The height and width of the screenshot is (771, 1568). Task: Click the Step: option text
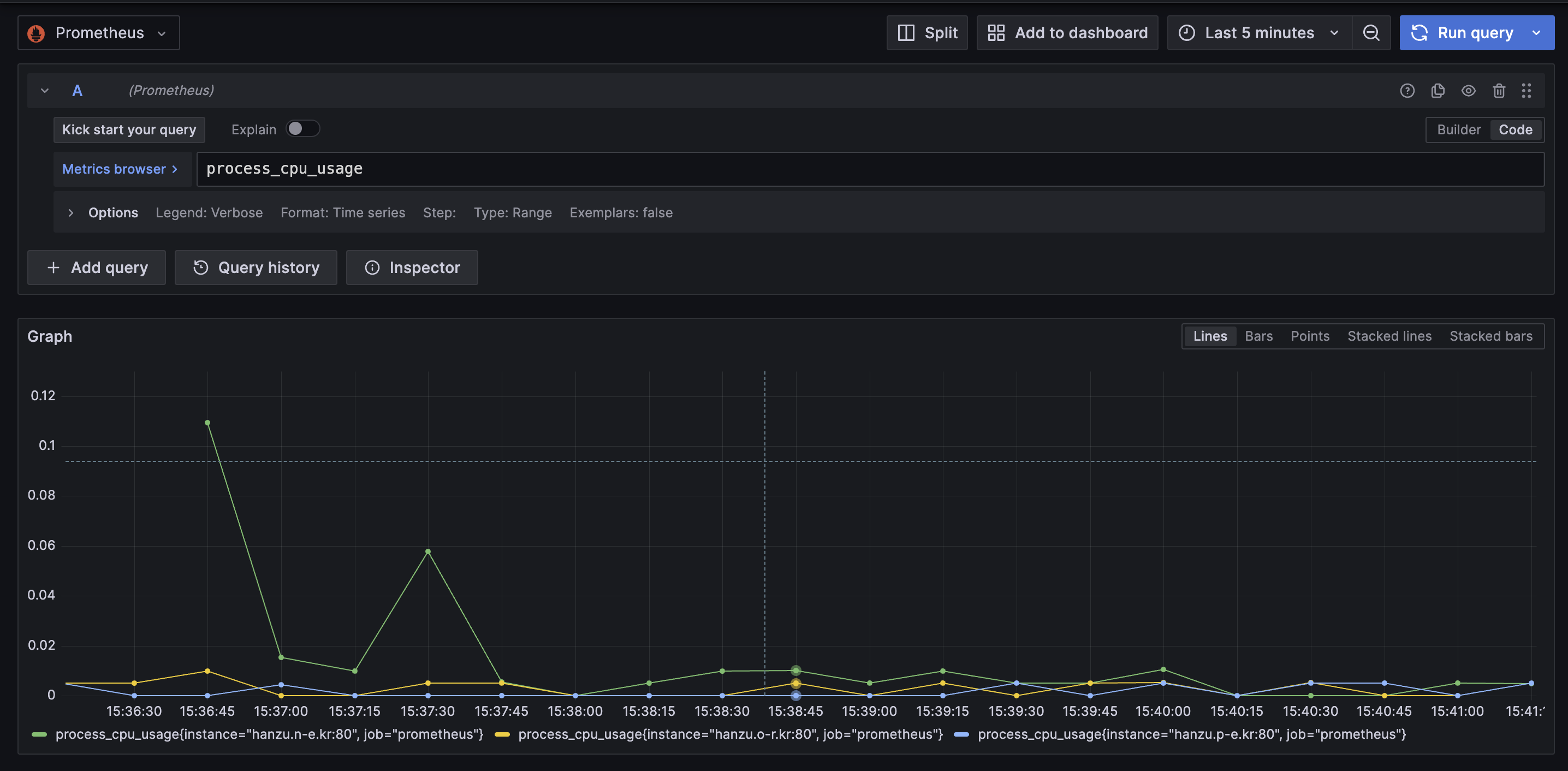[x=439, y=212]
